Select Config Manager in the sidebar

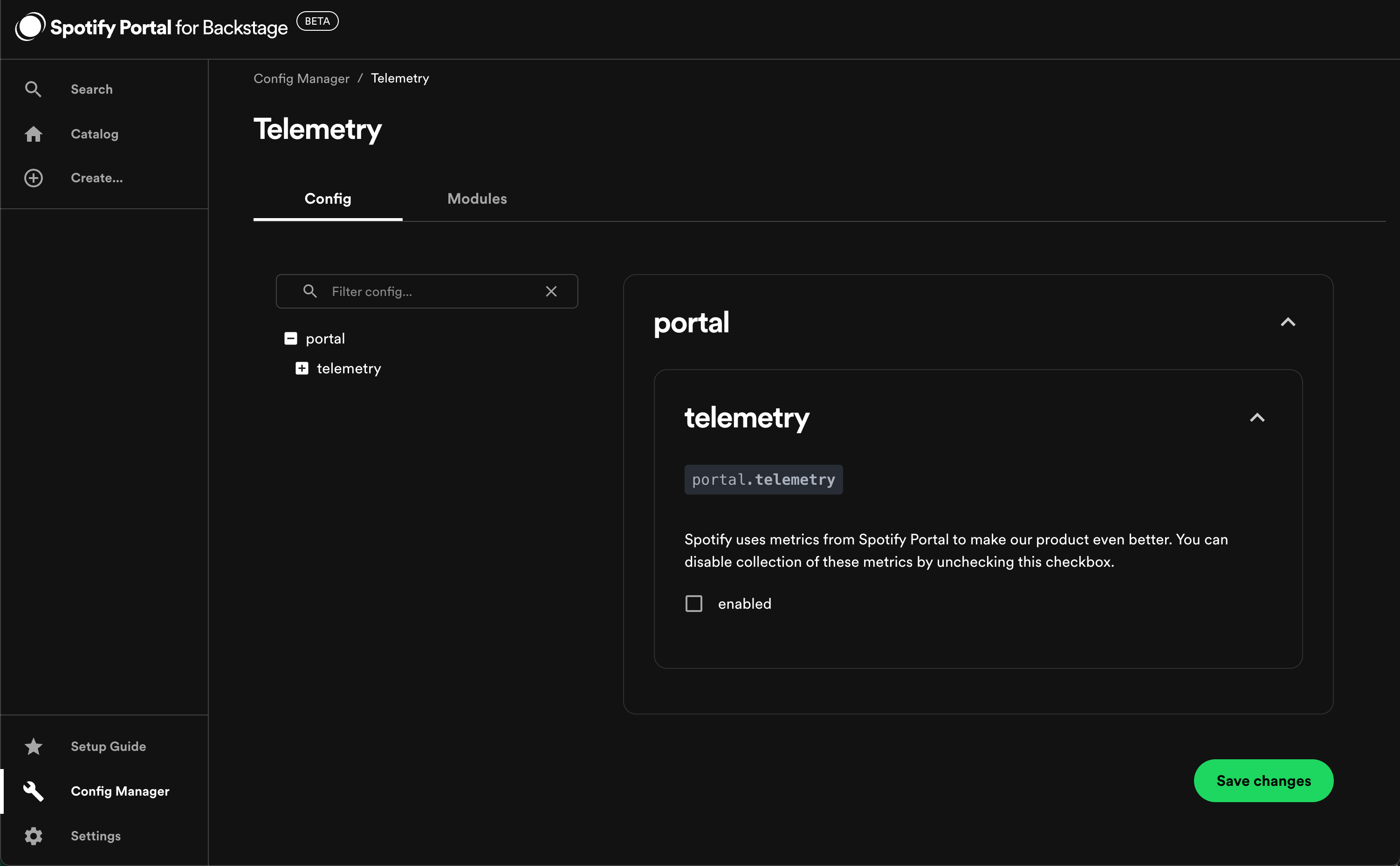click(x=103, y=791)
